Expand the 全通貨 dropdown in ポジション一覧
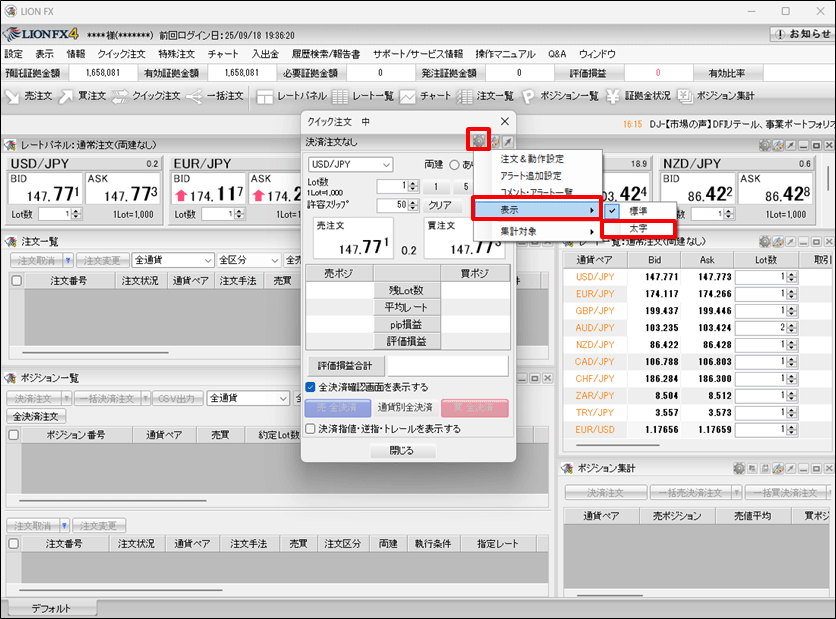836x619 pixels. click(x=247, y=398)
